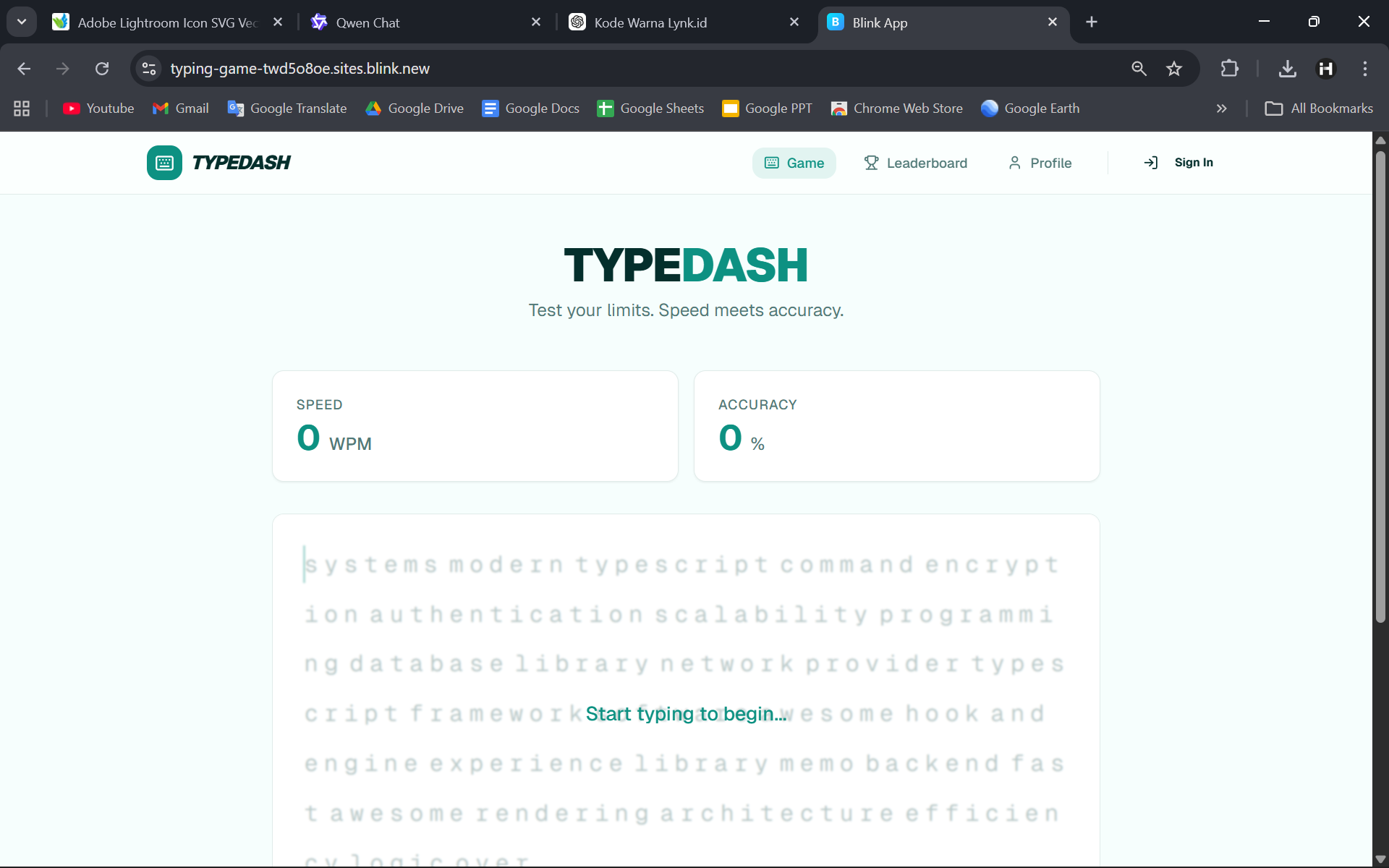Bookmark this page with star icon
Image resolution: width=1389 pixels, height=868 pixels.
[1173, 69]
